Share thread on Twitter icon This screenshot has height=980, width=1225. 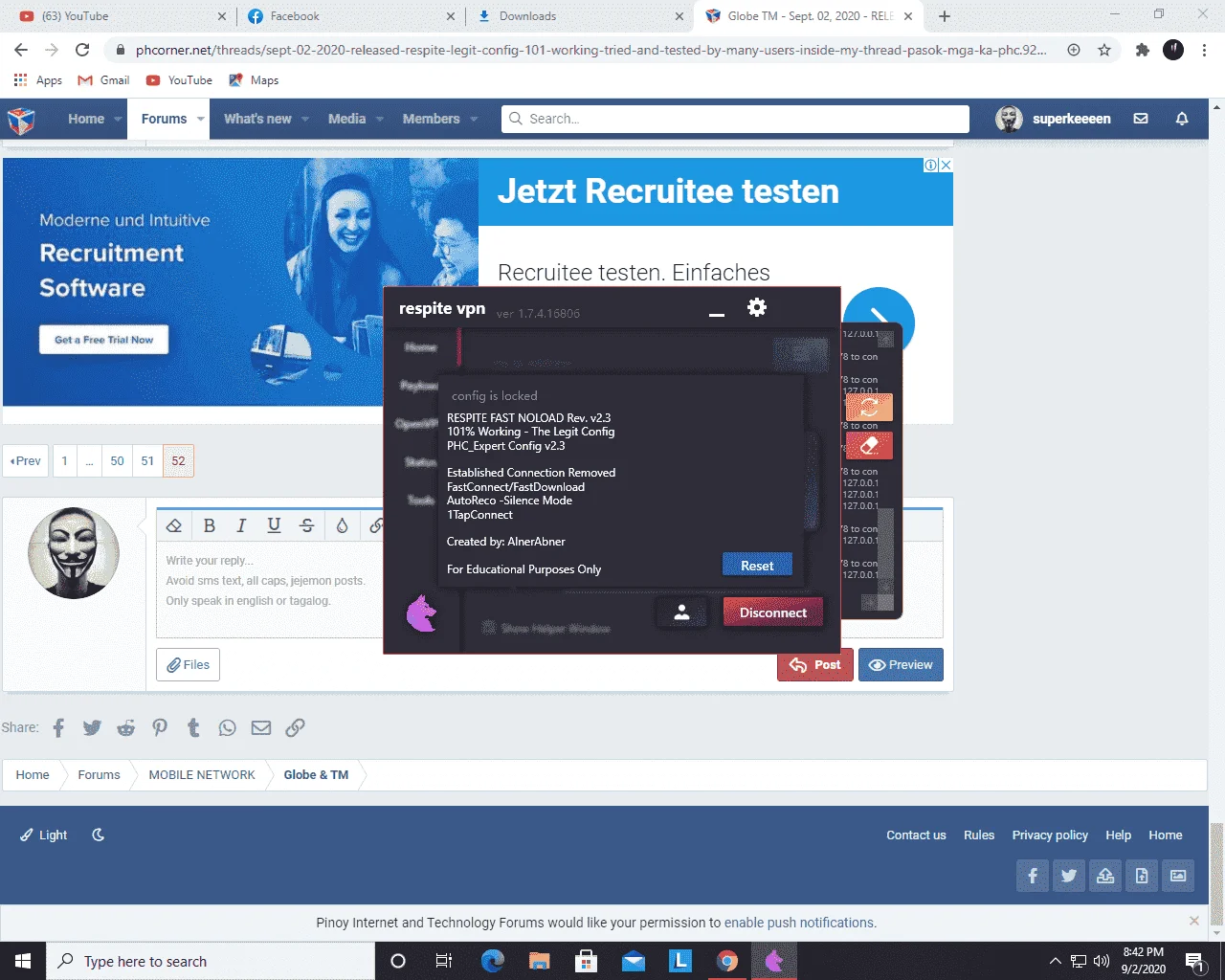tap(92, 728)
